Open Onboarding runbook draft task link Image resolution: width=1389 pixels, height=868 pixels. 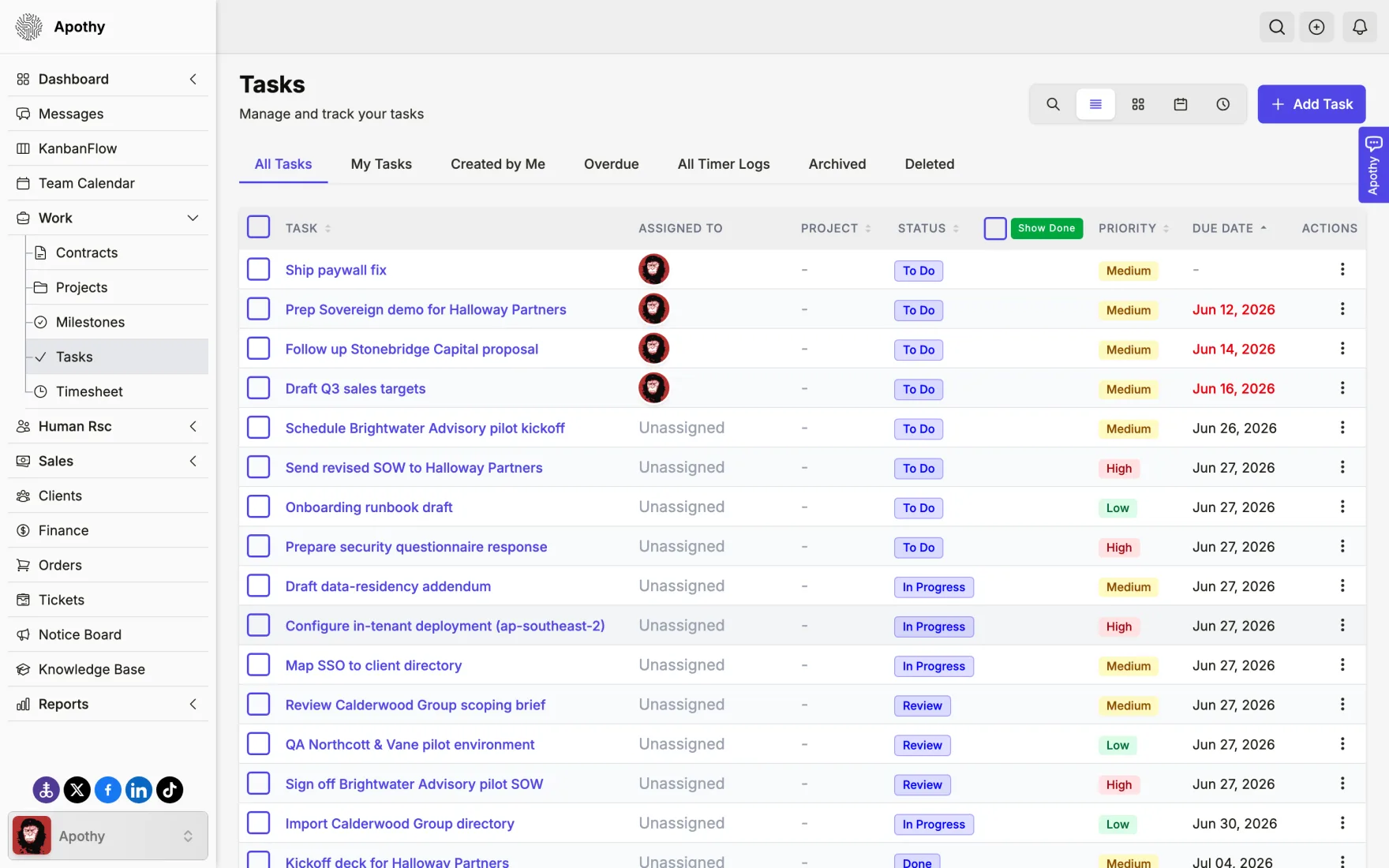[369, 507]
